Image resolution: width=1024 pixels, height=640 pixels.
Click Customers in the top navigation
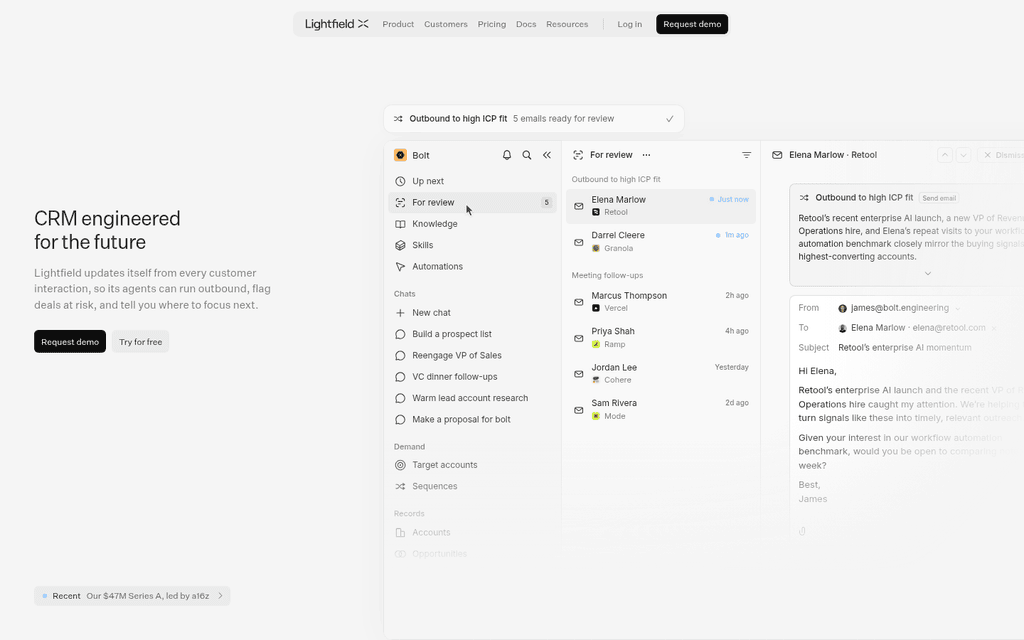point(445,24)
